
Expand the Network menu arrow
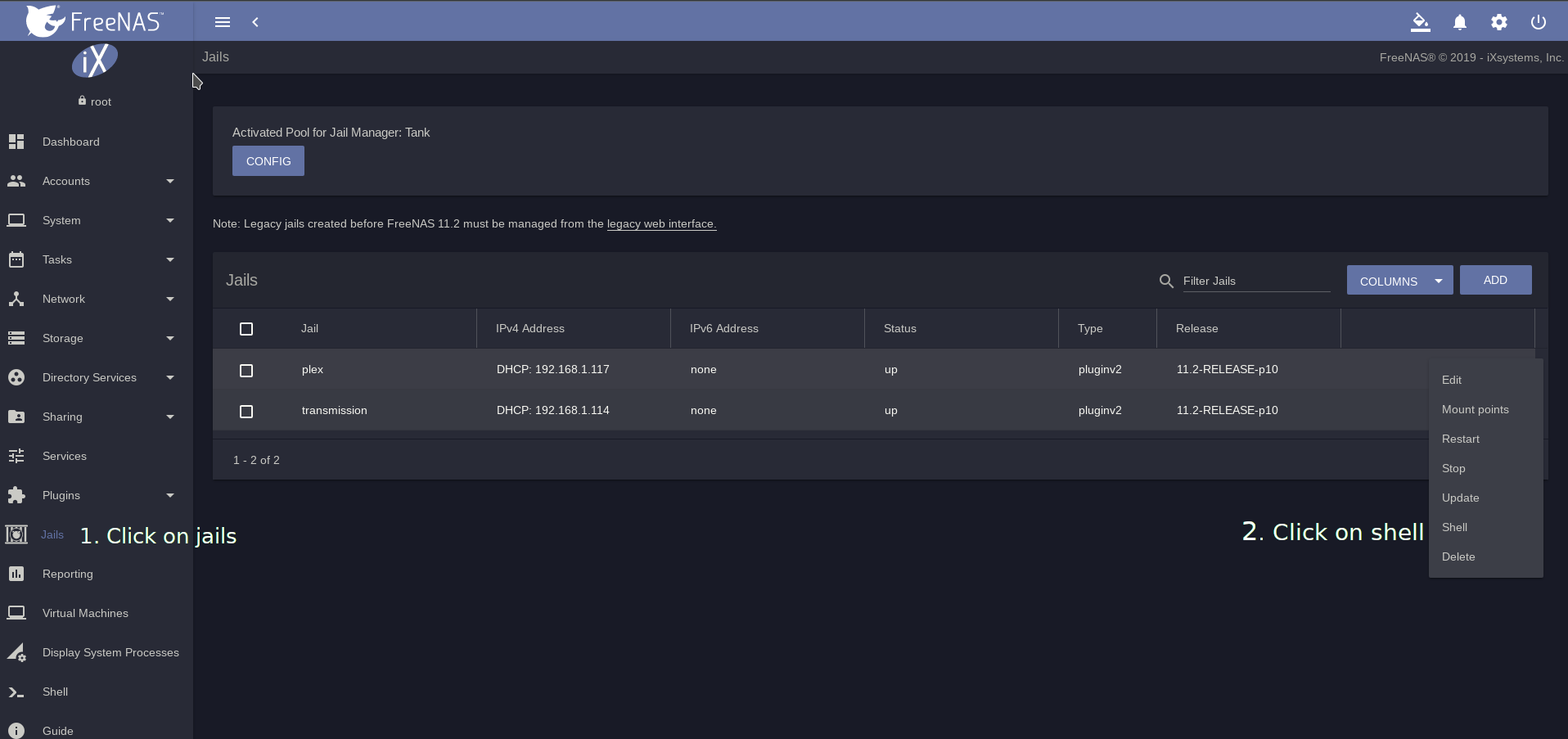pos(170,299)
